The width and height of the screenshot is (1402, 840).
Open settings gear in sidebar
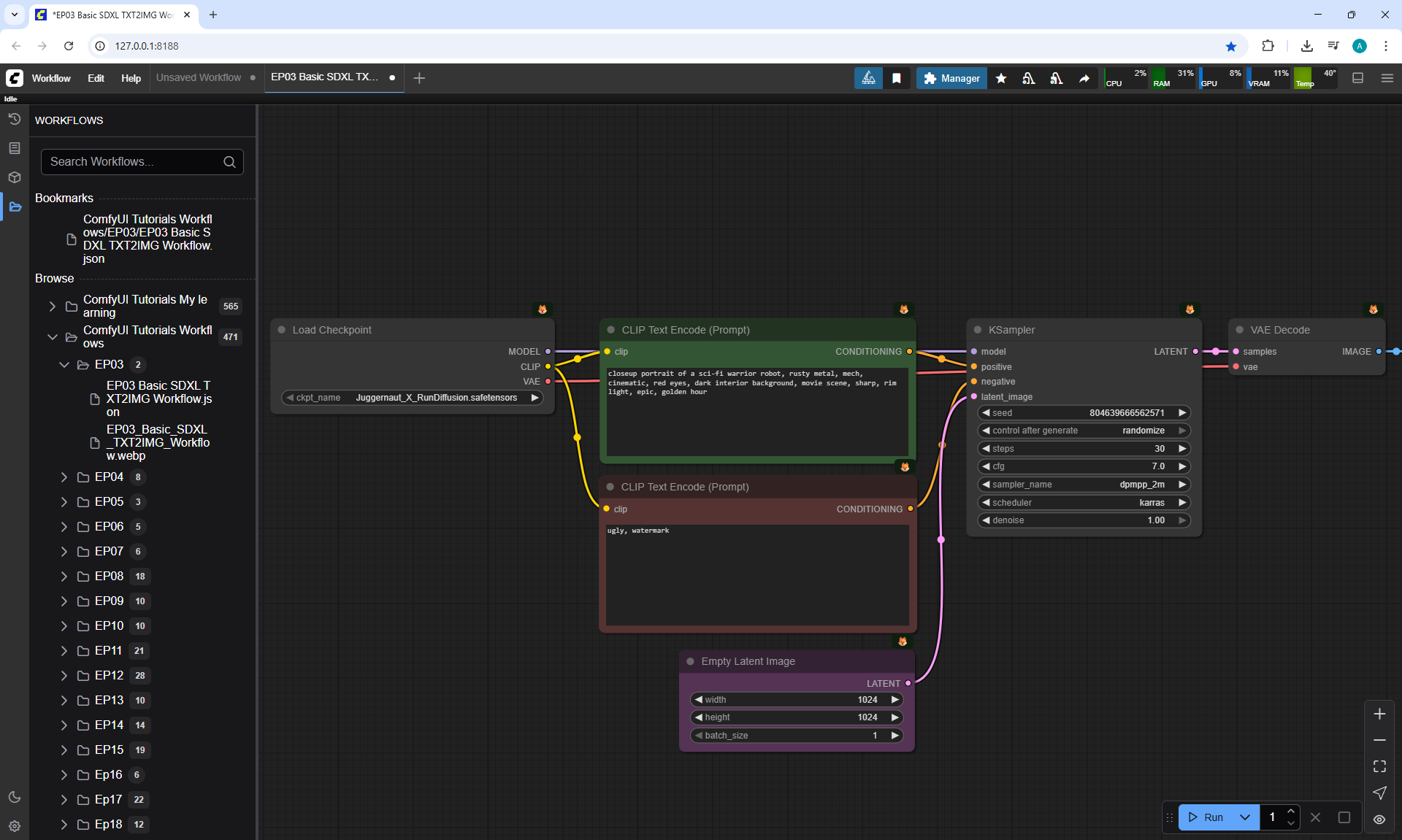click(x=14, y=826)
